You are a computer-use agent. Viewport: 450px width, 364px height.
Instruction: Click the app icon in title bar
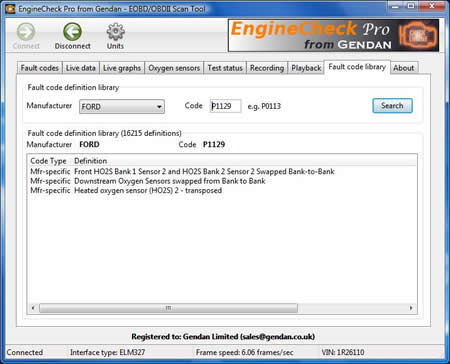click(x=10, y=9)
